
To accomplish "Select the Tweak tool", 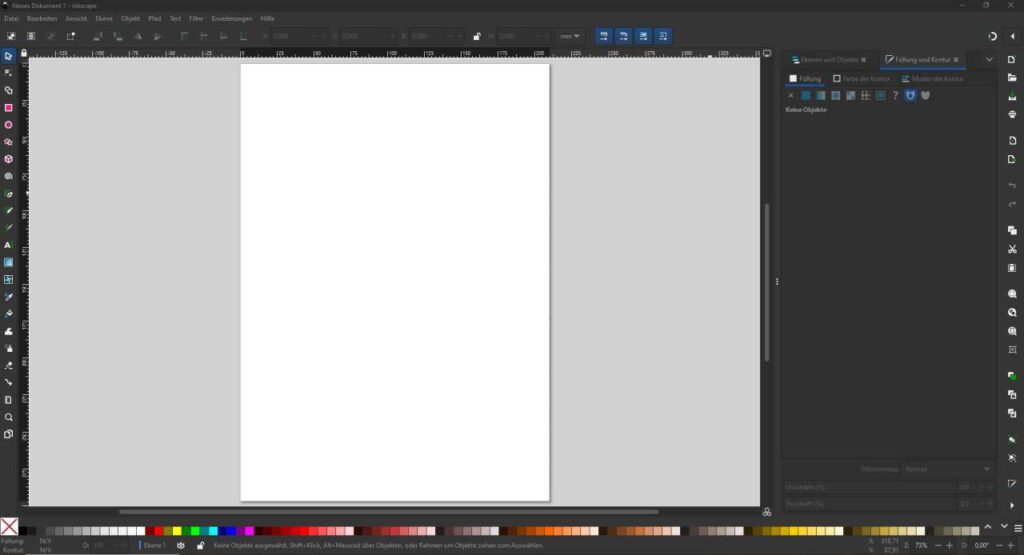I will 8,332.
